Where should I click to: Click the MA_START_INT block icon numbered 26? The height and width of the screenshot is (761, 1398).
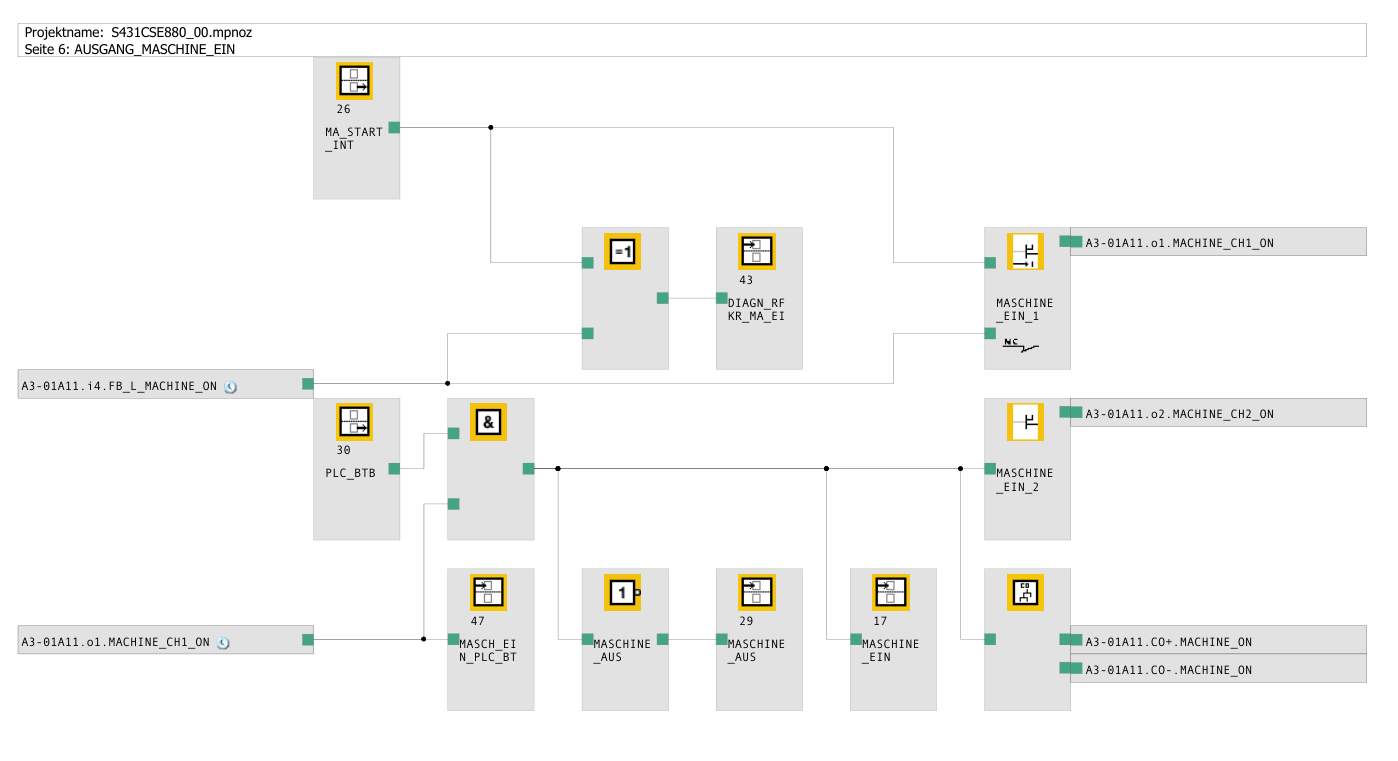pyautogui.click(x=354, y=80)
